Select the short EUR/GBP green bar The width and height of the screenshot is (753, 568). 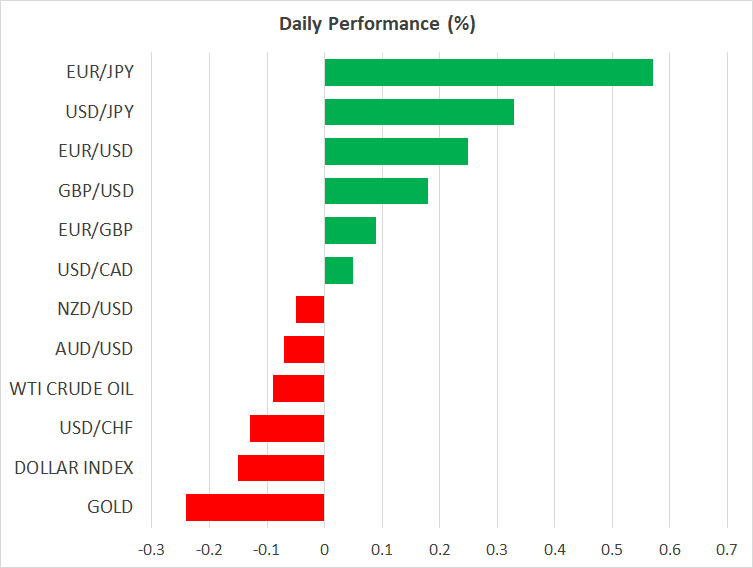(350, 230)
